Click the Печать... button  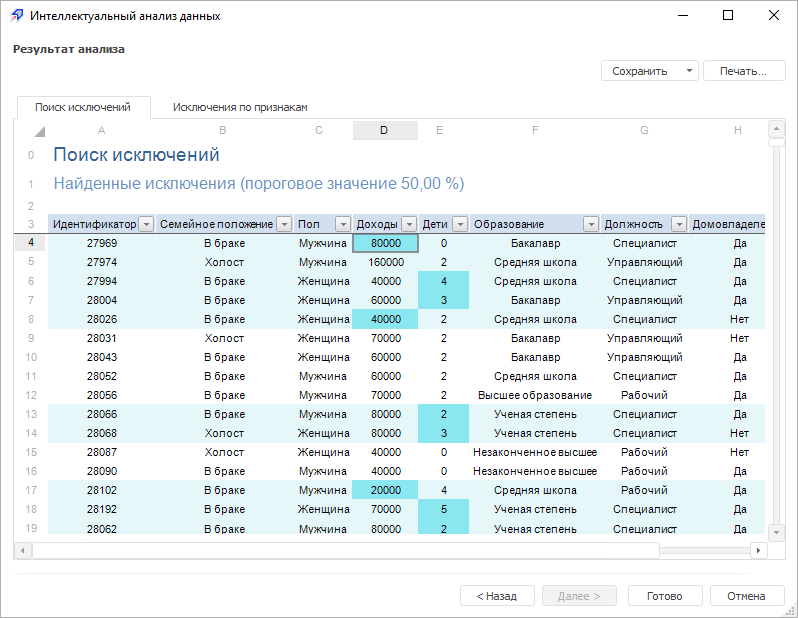743,71
